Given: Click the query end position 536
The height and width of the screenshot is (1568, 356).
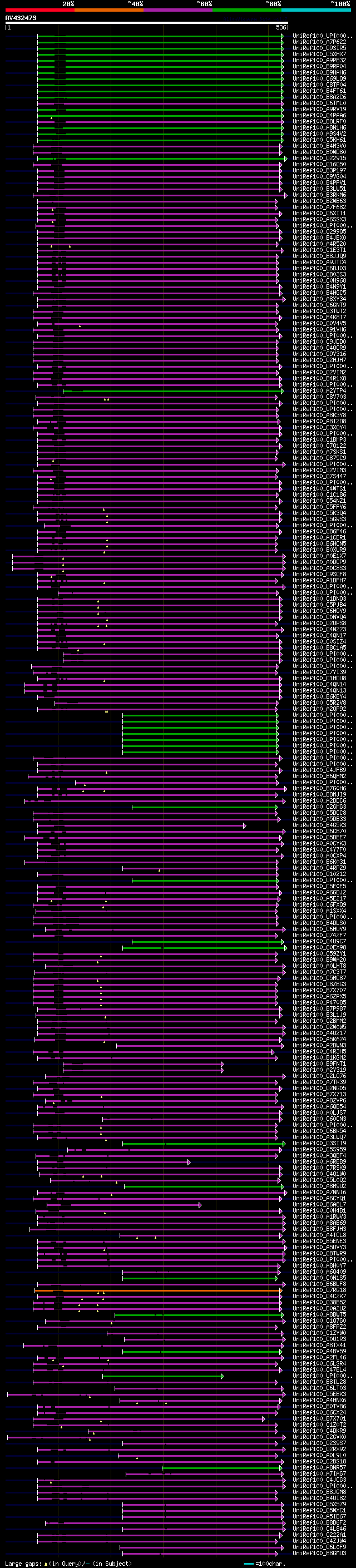Looking at the screenshot, I should pyautogui.click(x=281, y=27).
